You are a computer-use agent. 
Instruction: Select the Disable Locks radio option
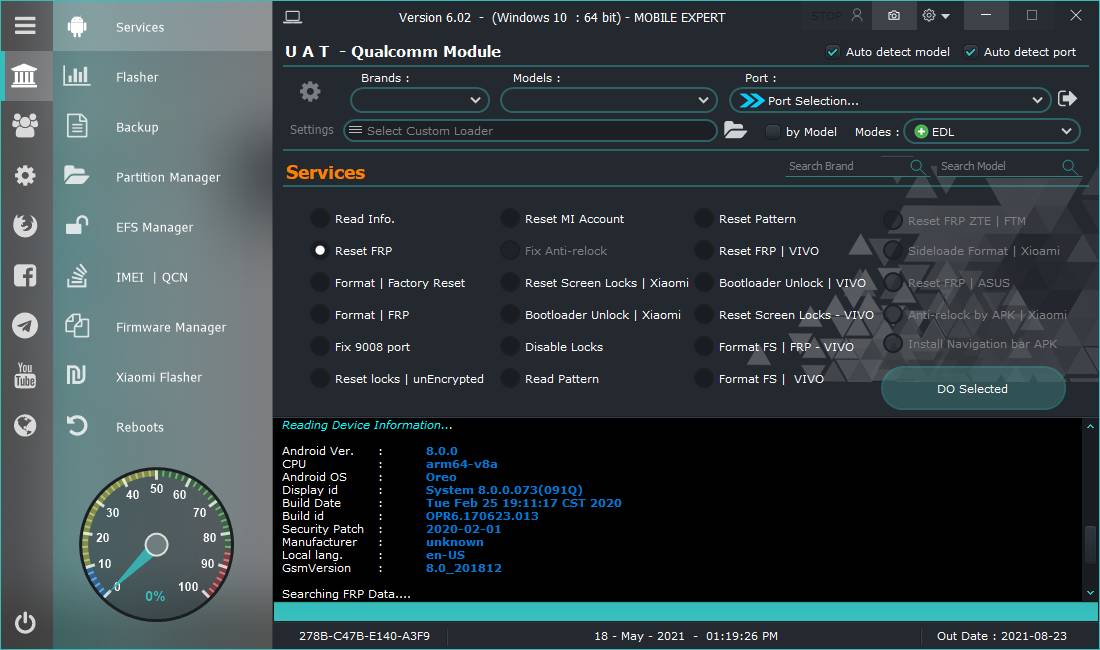pyautogui.click(x=510, y=346)
